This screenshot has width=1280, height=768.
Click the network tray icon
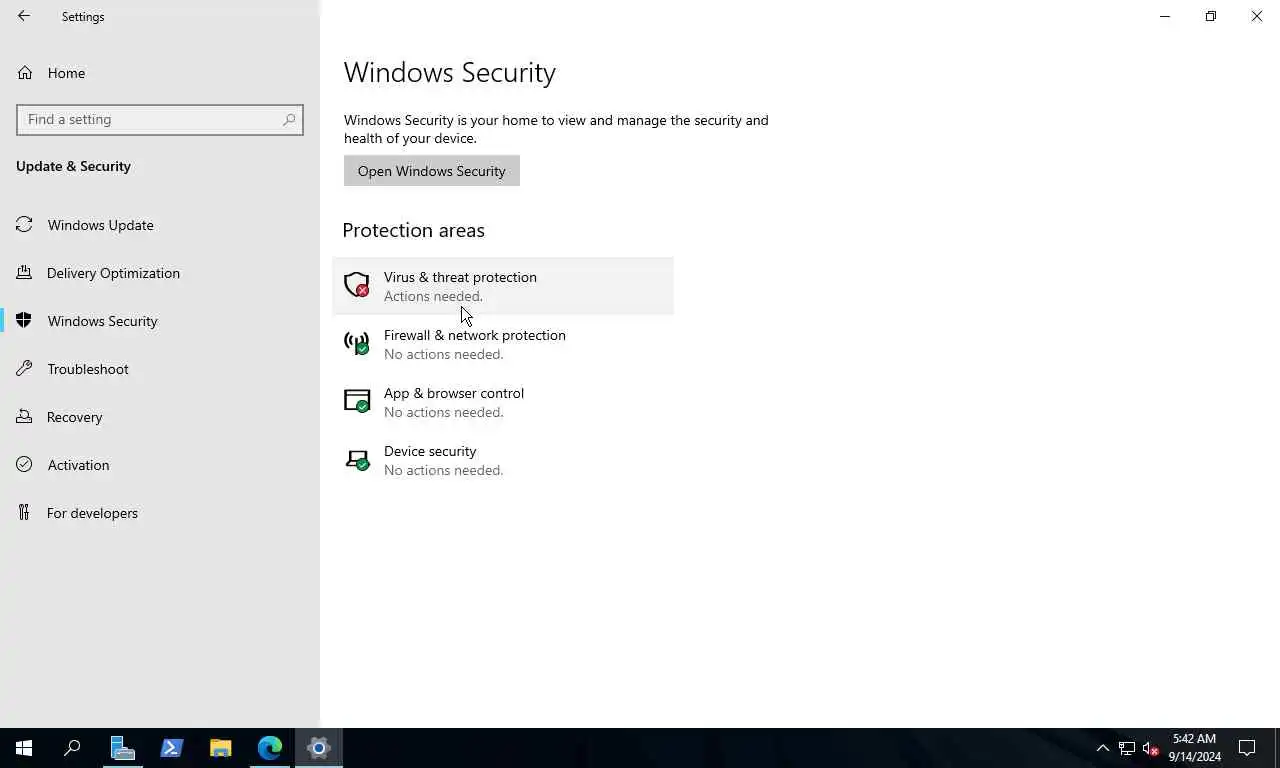1127,748
